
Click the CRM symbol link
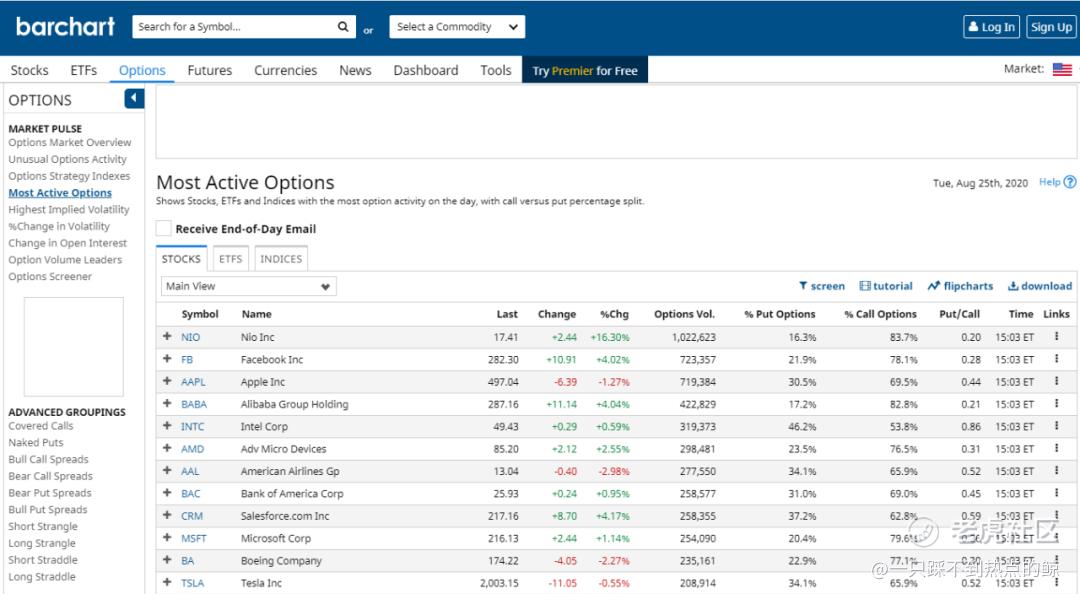click(191, 516)
